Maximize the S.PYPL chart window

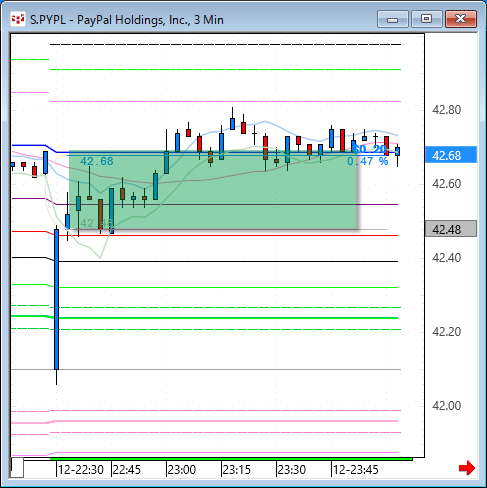(x=426, y=19)
